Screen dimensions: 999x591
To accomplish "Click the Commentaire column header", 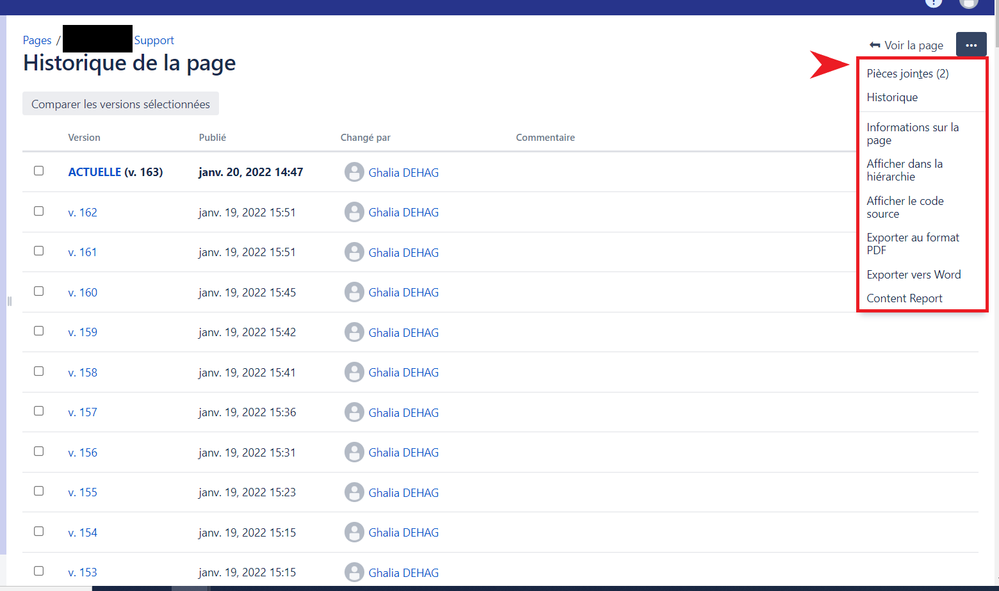I will tap(545, 138).
